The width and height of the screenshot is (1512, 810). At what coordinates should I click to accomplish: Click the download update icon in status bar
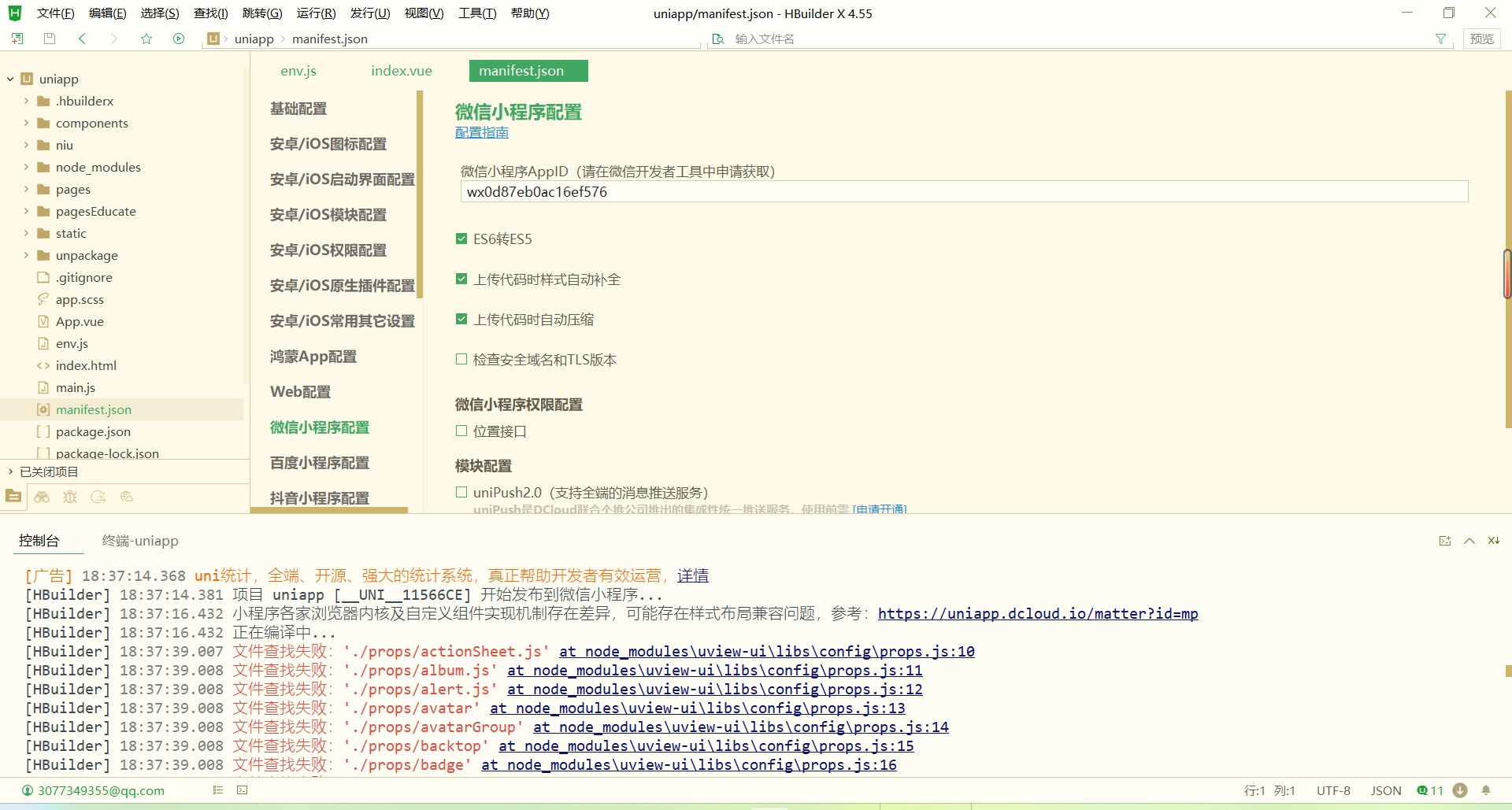[1460, 790]
